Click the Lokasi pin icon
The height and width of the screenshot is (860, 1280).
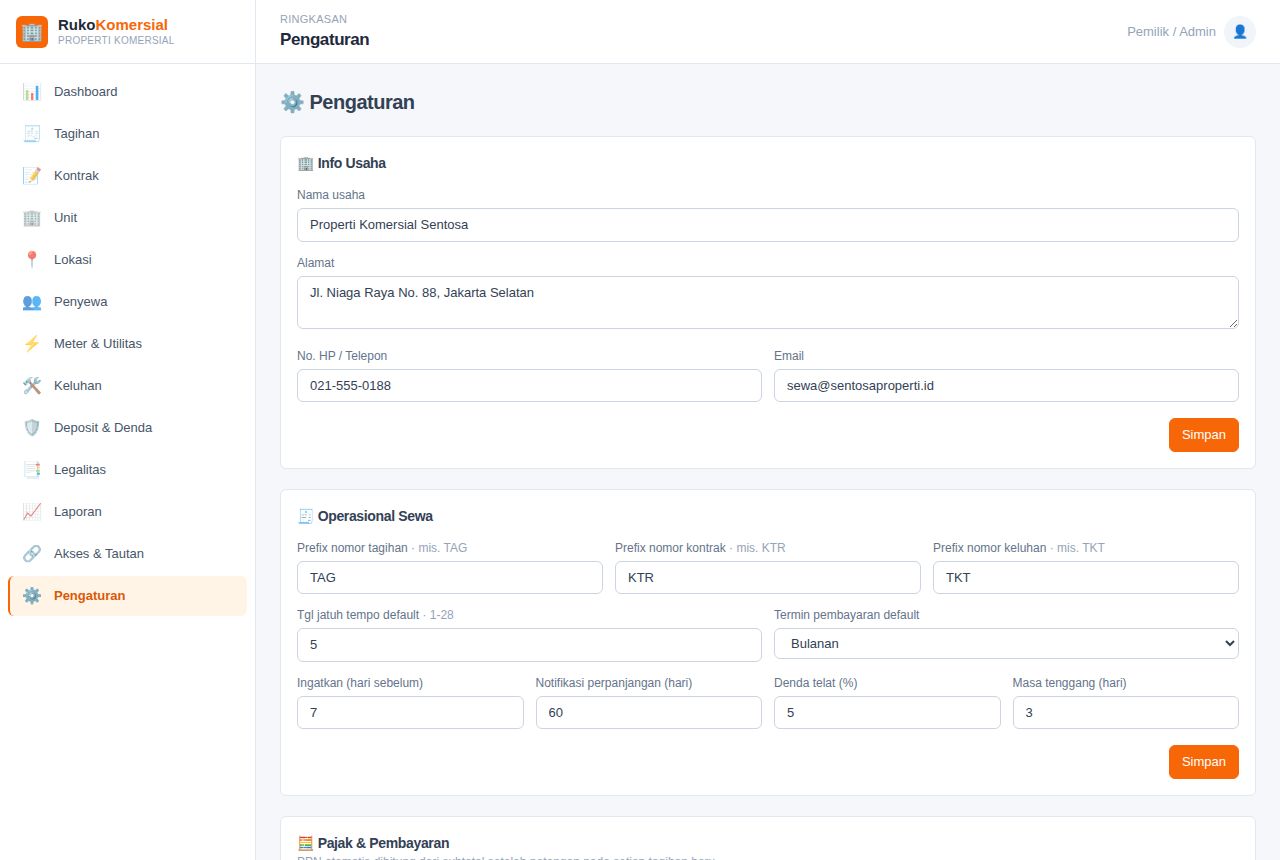(x=32, y=260)
